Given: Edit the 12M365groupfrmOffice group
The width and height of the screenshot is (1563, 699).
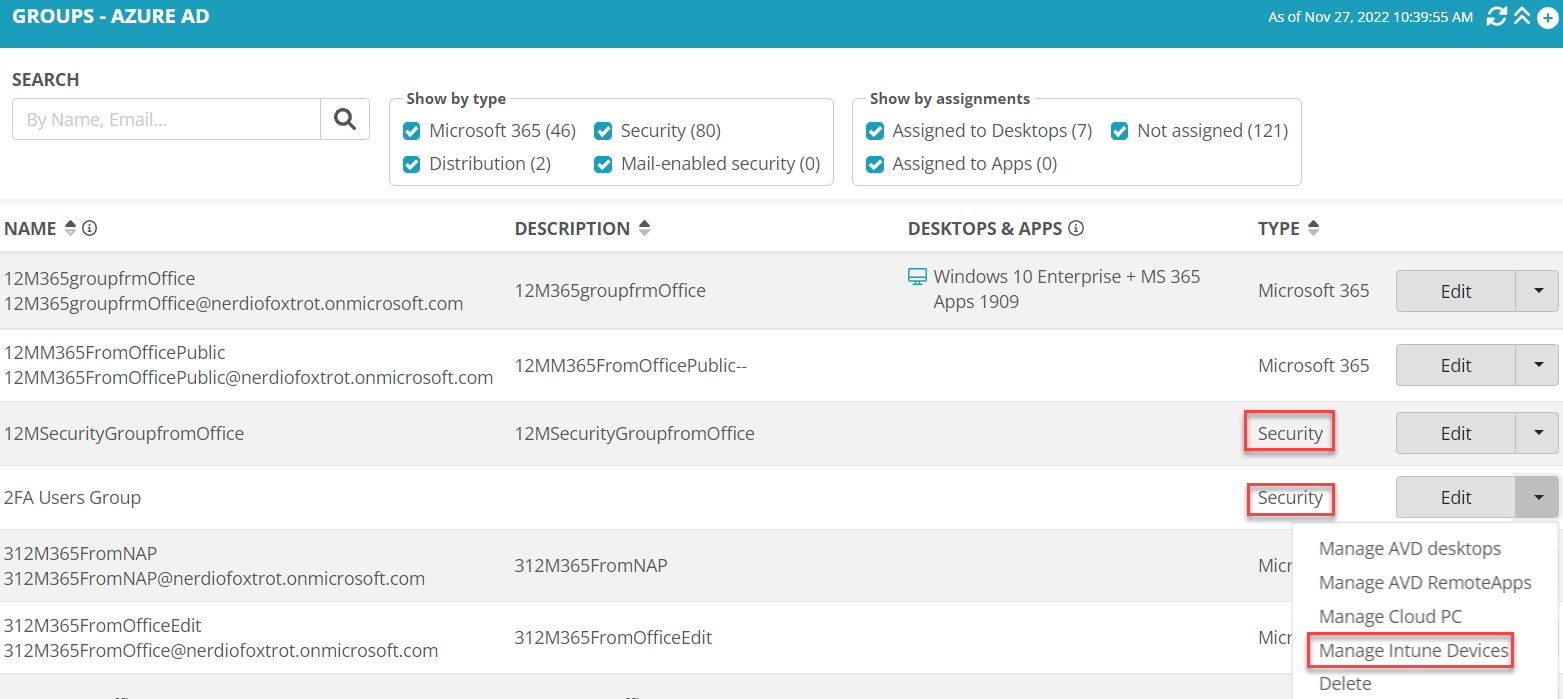Looking at the screenshot, I should [x=1456, y=291].
